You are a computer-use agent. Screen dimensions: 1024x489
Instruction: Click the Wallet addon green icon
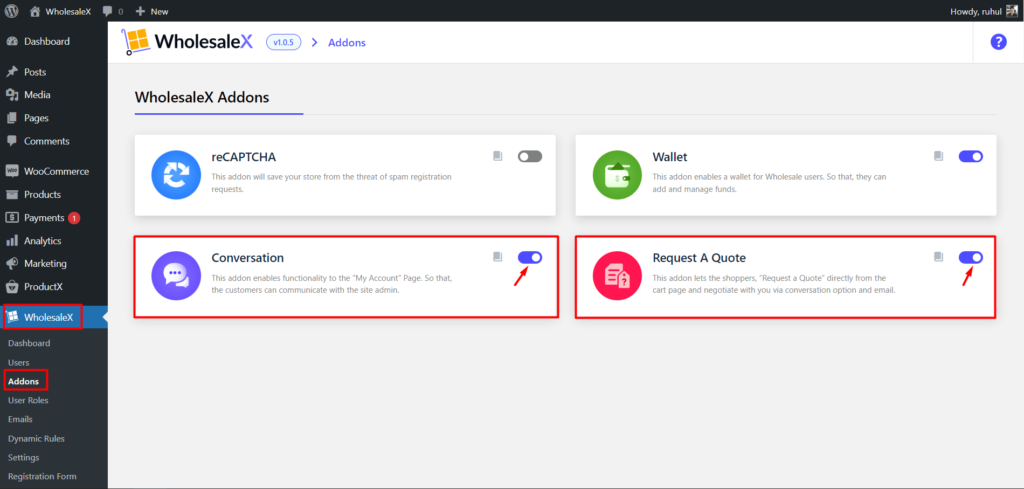pos(617,175)
